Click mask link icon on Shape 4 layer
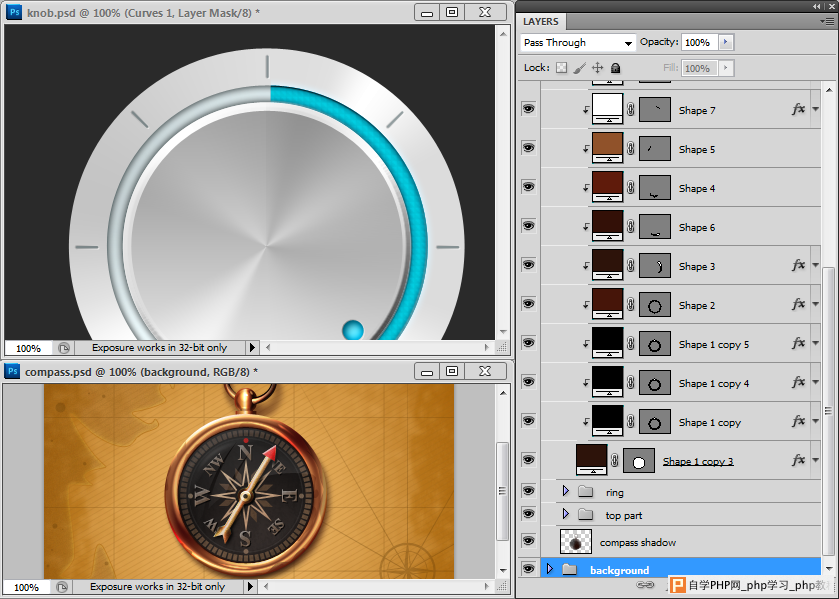The height and width of the screenshot is (599, 839). [x=631, y=187]
